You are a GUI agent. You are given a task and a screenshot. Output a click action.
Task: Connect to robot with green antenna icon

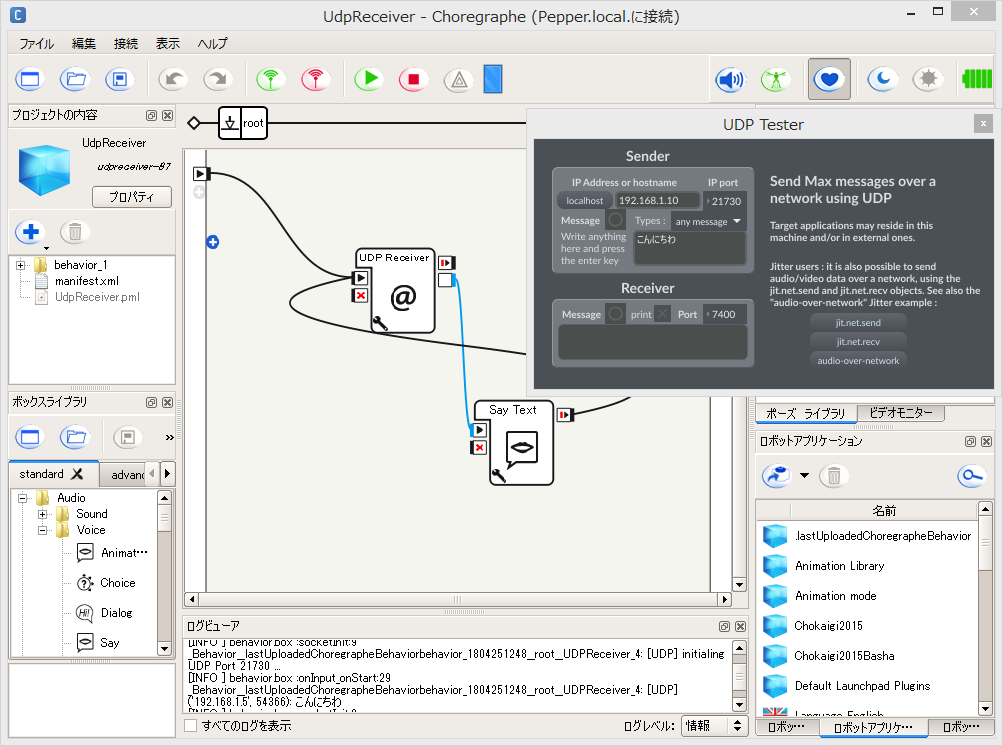point(271,80)
